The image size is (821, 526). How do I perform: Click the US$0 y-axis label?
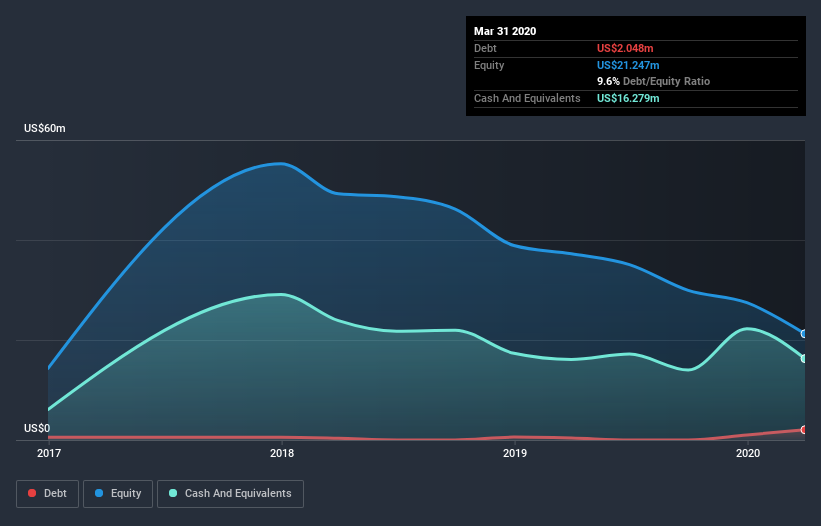coord(37,428)
